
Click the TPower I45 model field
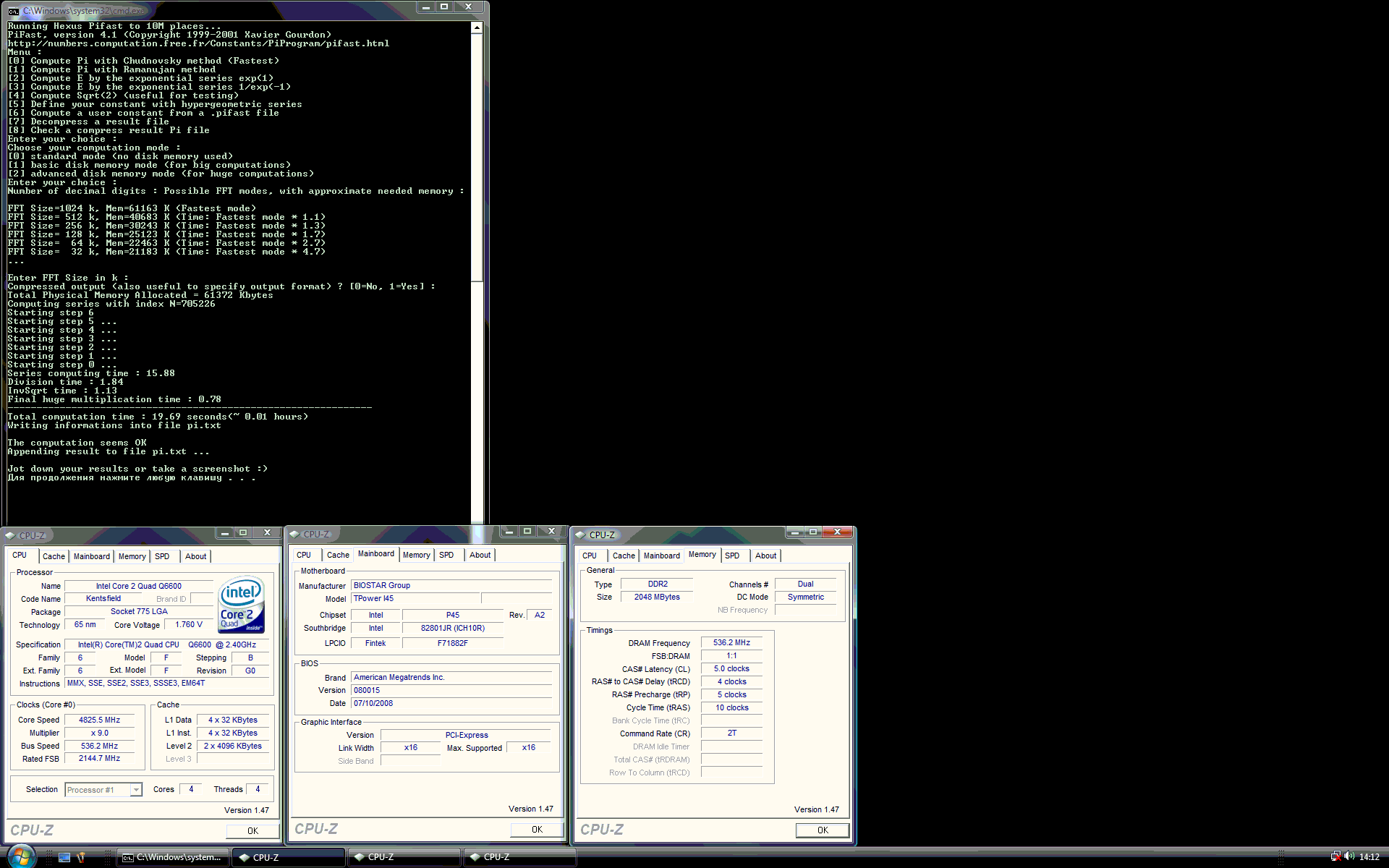coord(415,598)
